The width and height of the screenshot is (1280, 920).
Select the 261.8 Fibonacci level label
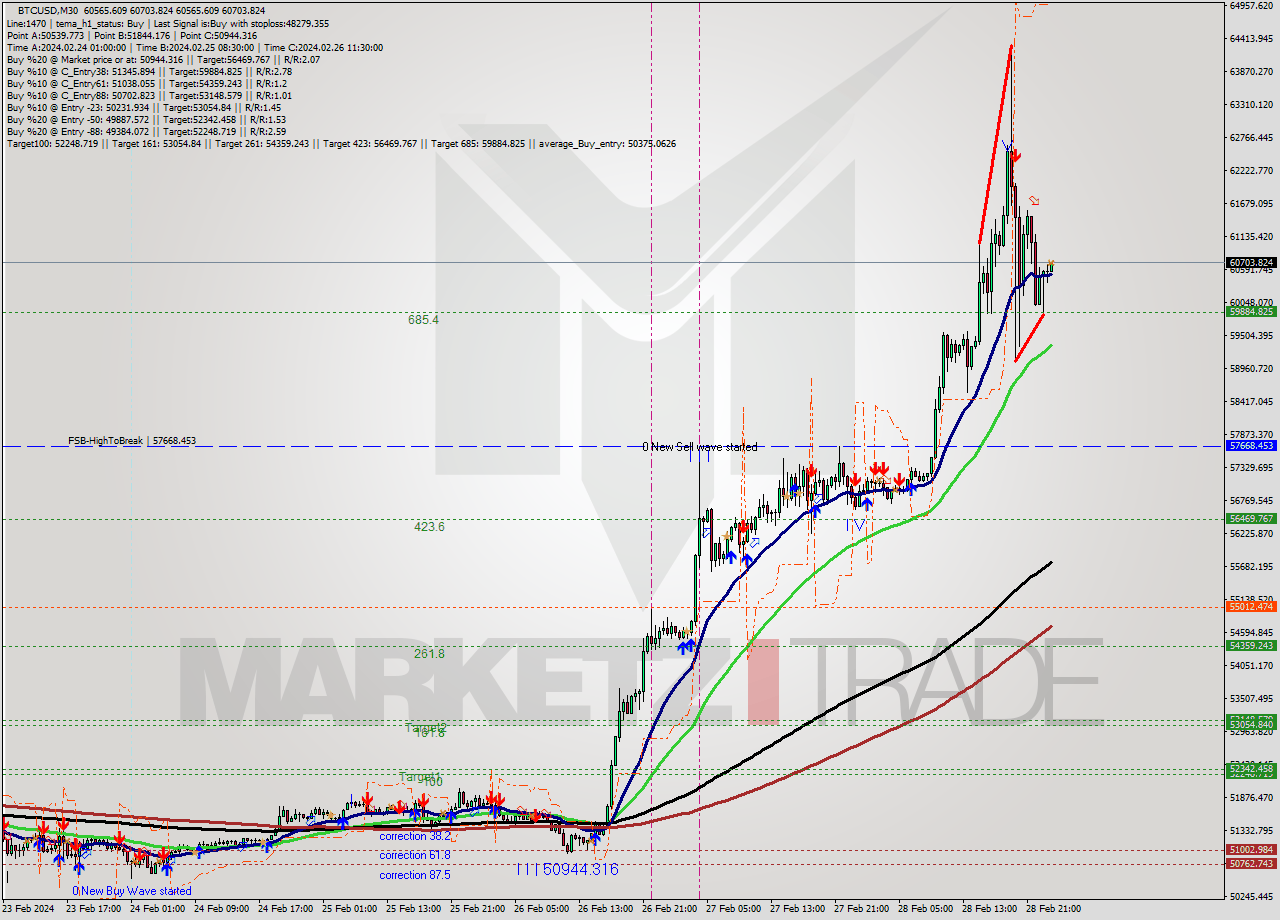[x=429, y=653]
